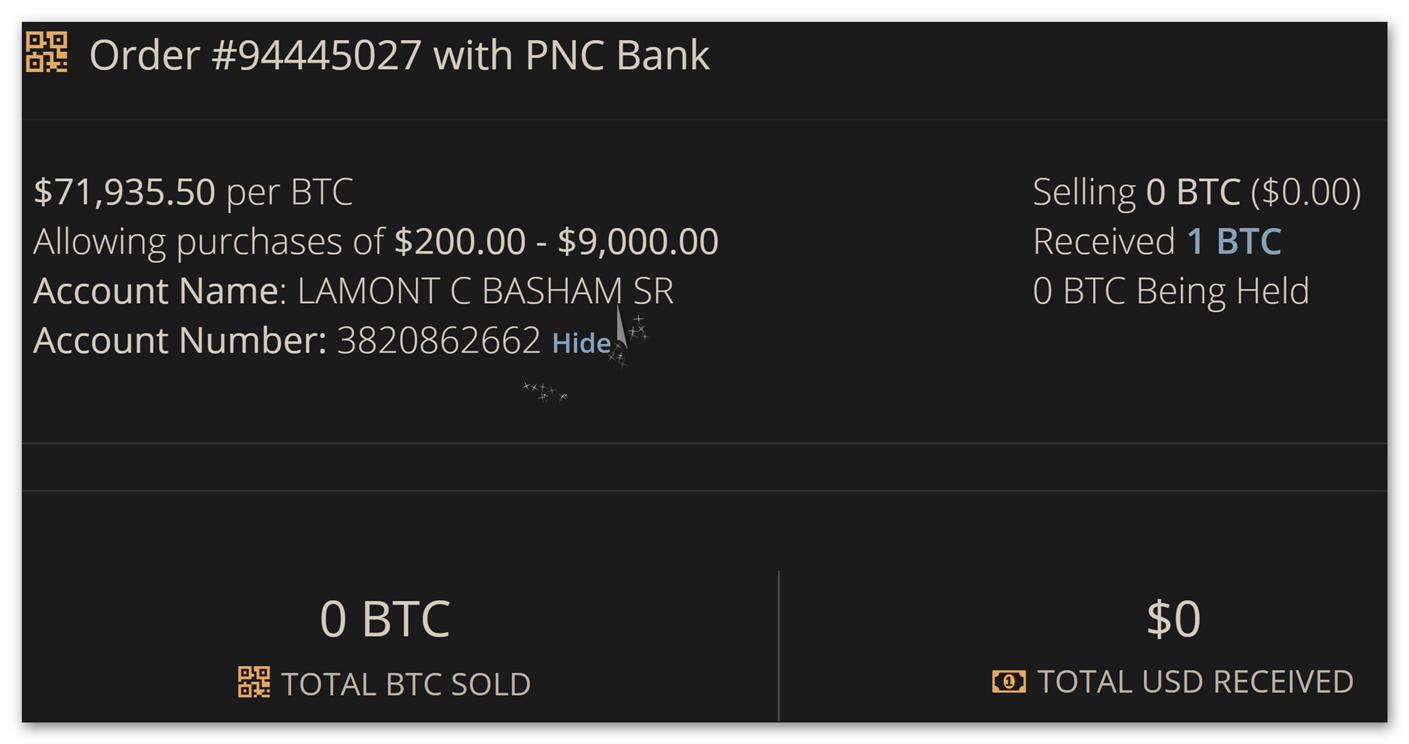Open the Received 1 BTC link
Screen dimensions: 1409x744
(1233, 241)
